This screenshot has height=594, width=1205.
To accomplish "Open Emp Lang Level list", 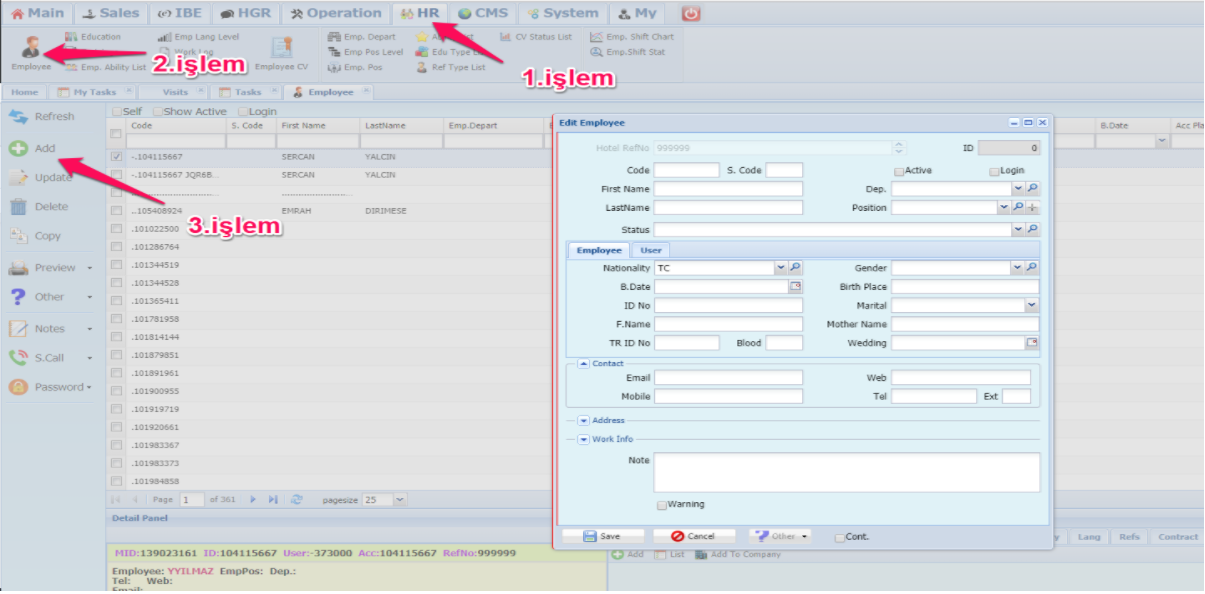I will (199, 37).
